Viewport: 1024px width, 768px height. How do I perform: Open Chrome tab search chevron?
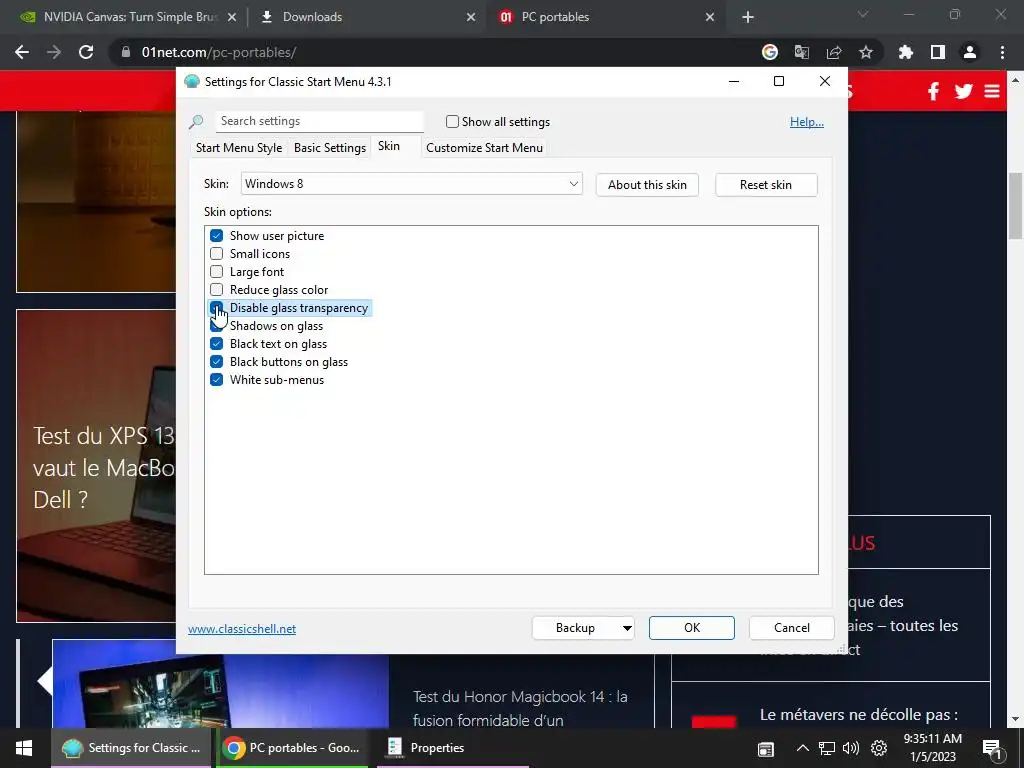[x=863, y=14]
